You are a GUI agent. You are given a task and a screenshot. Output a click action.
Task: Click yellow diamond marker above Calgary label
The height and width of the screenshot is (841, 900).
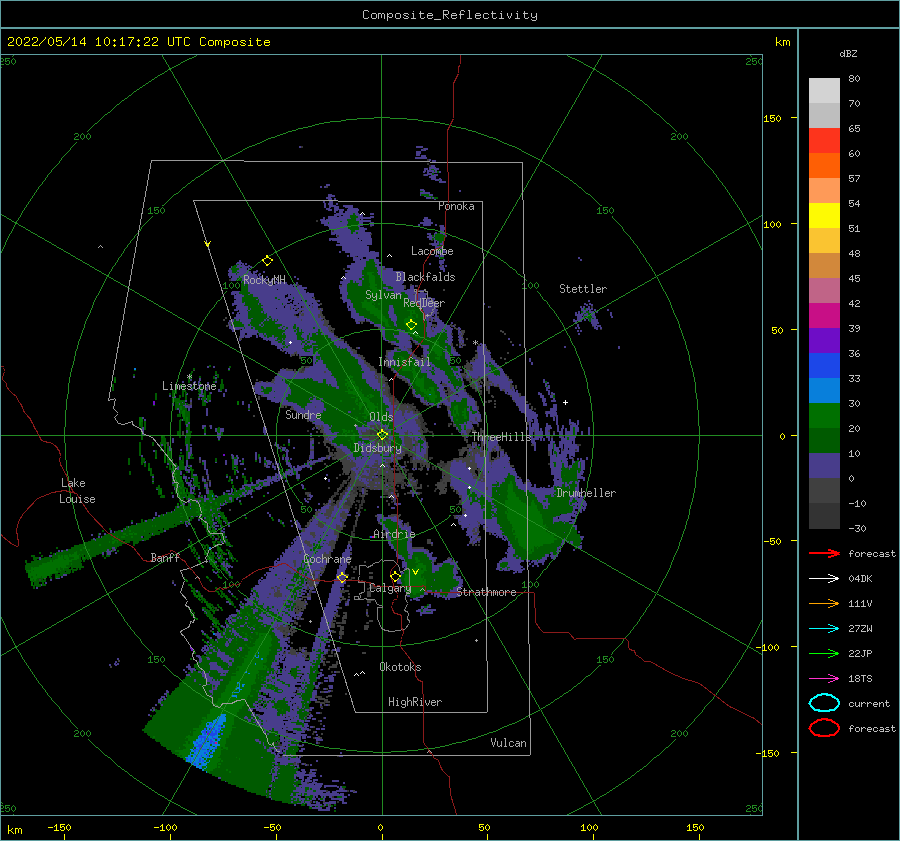tap(395, 576)
